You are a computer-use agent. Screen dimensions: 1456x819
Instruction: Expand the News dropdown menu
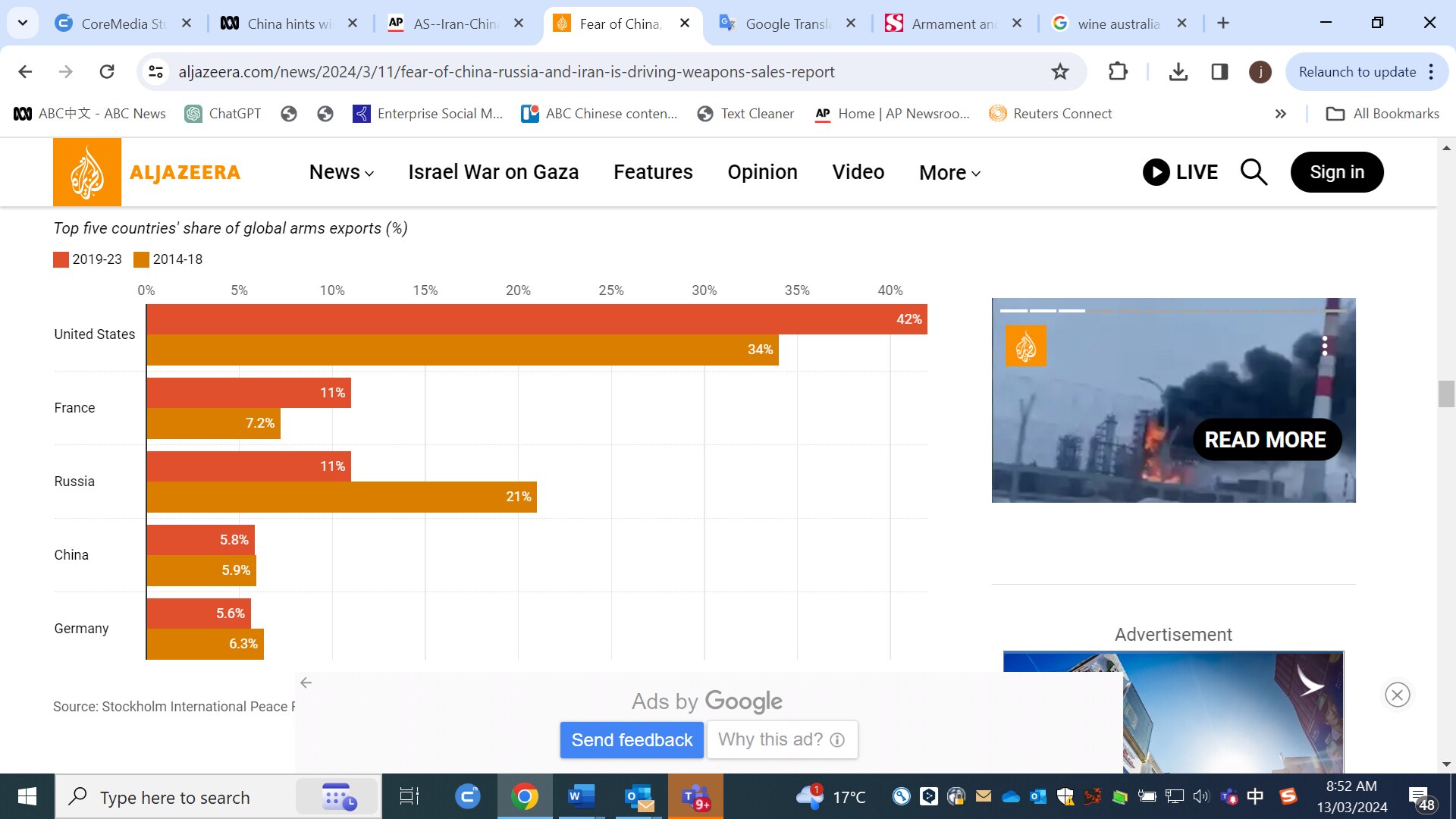tap(341, 172)
